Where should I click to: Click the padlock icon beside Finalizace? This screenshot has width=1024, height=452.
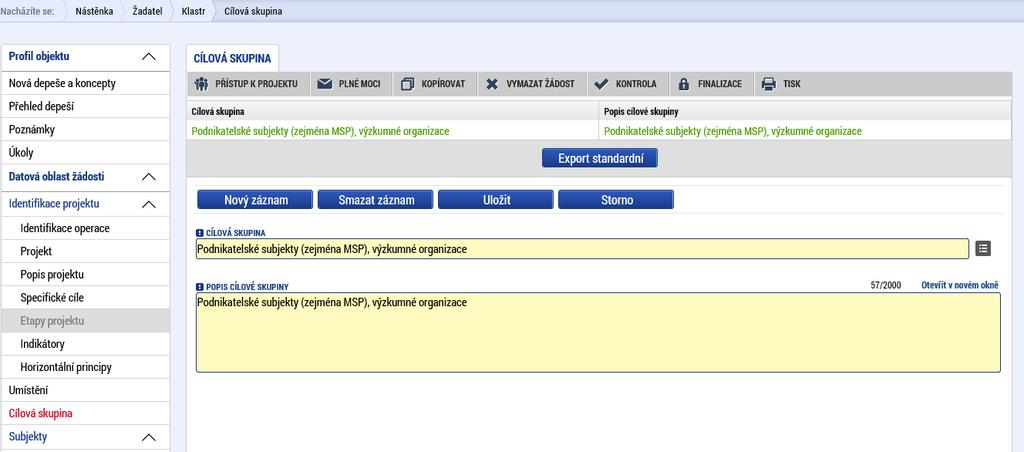684,84
